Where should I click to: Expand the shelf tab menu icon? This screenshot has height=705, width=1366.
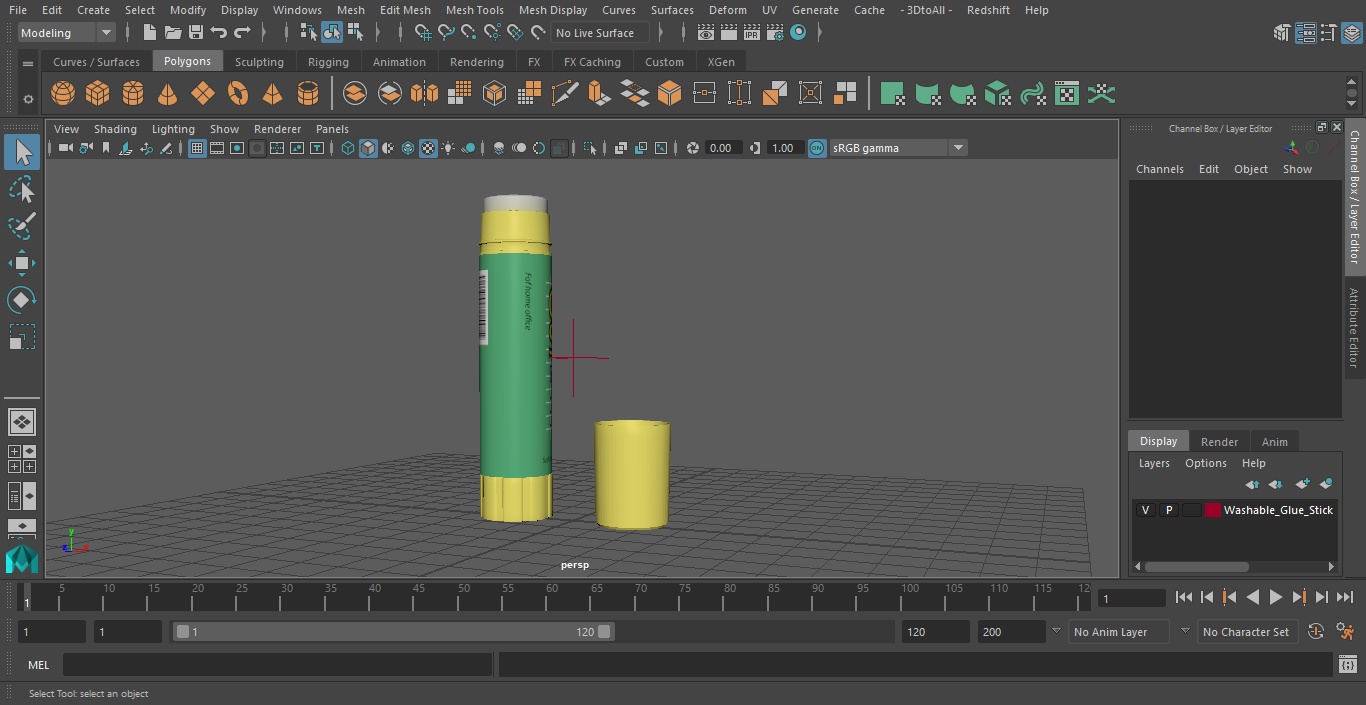pyautogui.click(x=28, y=63)
